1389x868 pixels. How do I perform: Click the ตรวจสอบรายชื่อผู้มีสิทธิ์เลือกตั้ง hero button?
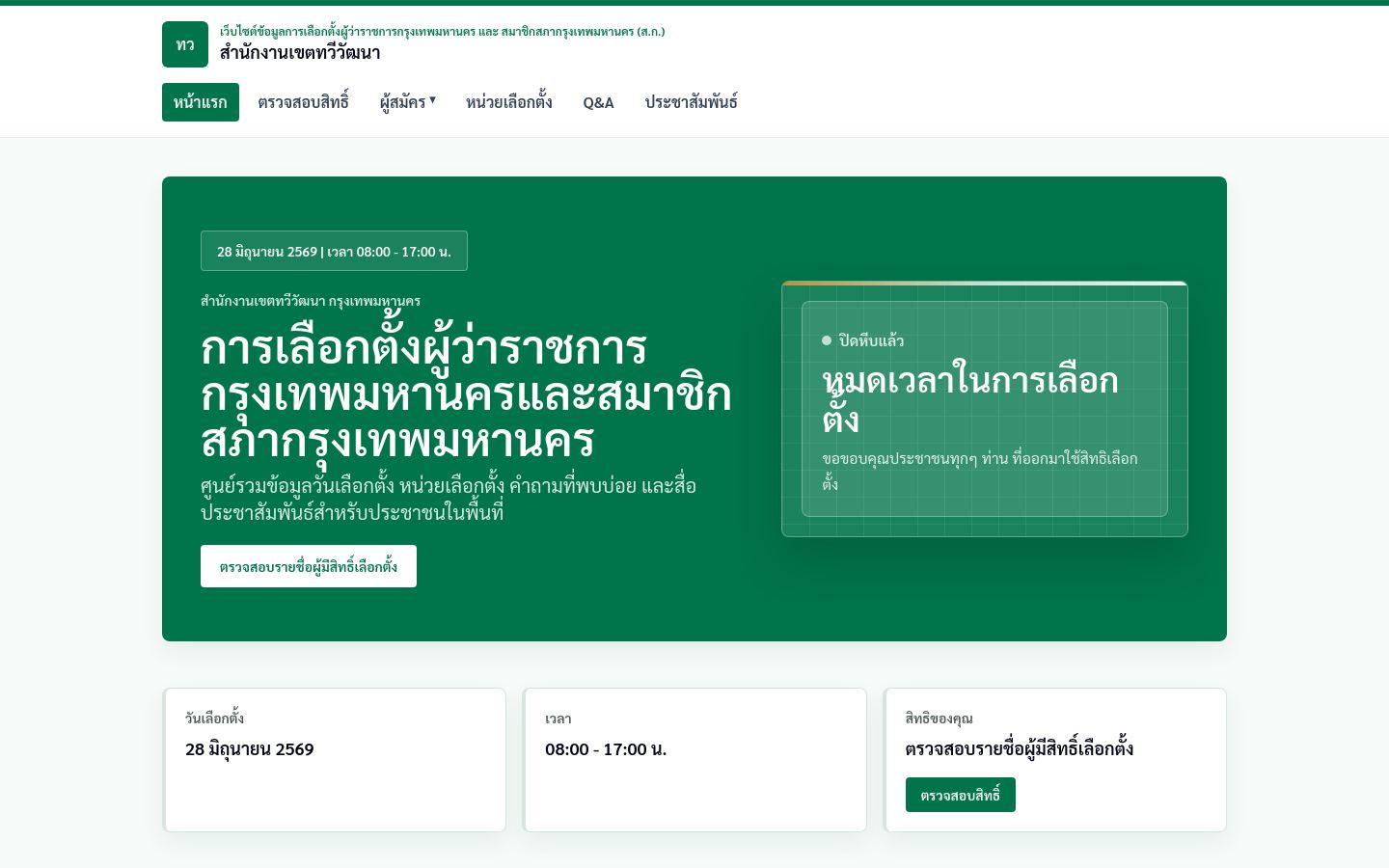[x=309, y=566]
